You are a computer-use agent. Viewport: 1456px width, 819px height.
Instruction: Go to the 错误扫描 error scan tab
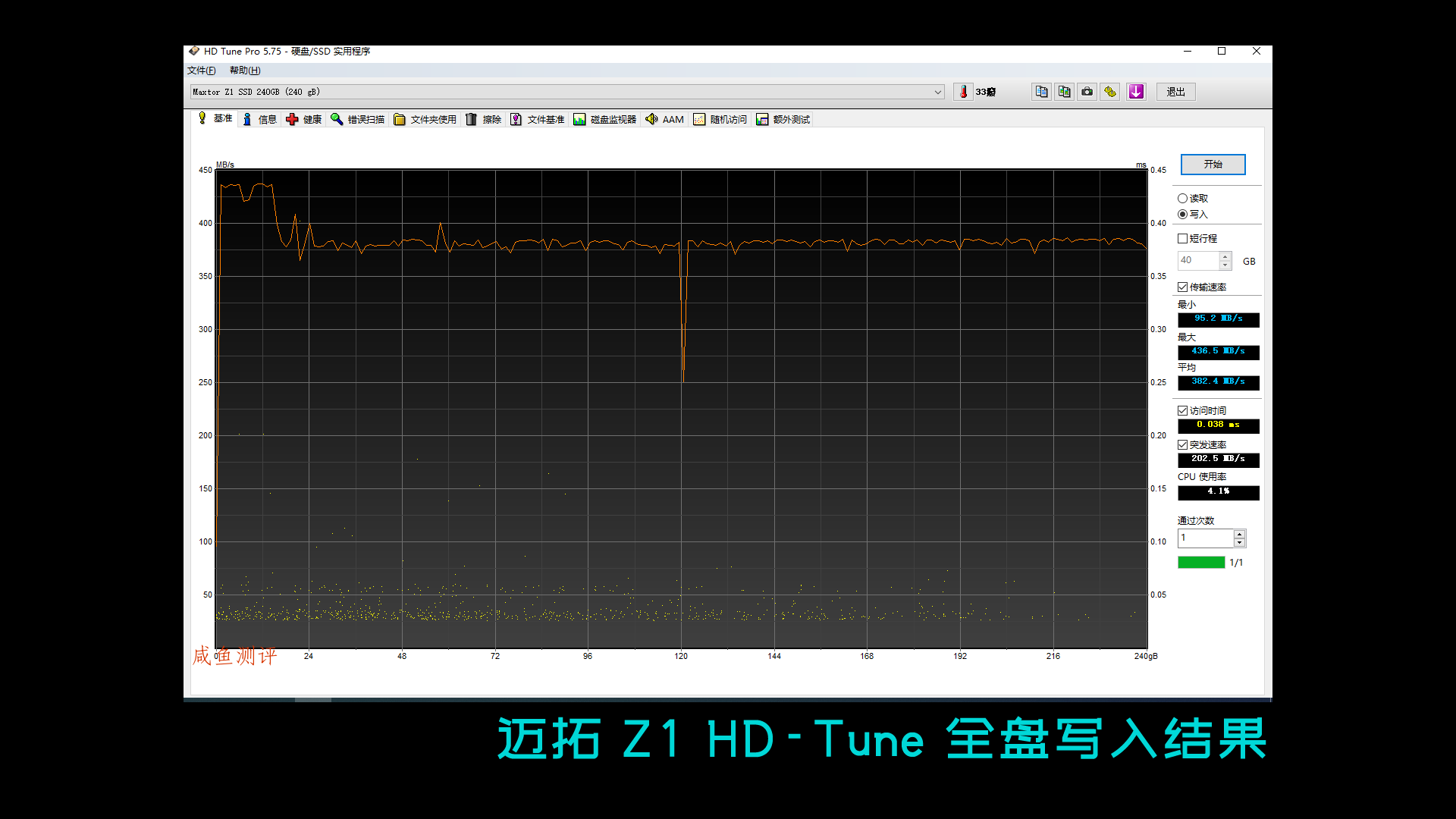358,120
